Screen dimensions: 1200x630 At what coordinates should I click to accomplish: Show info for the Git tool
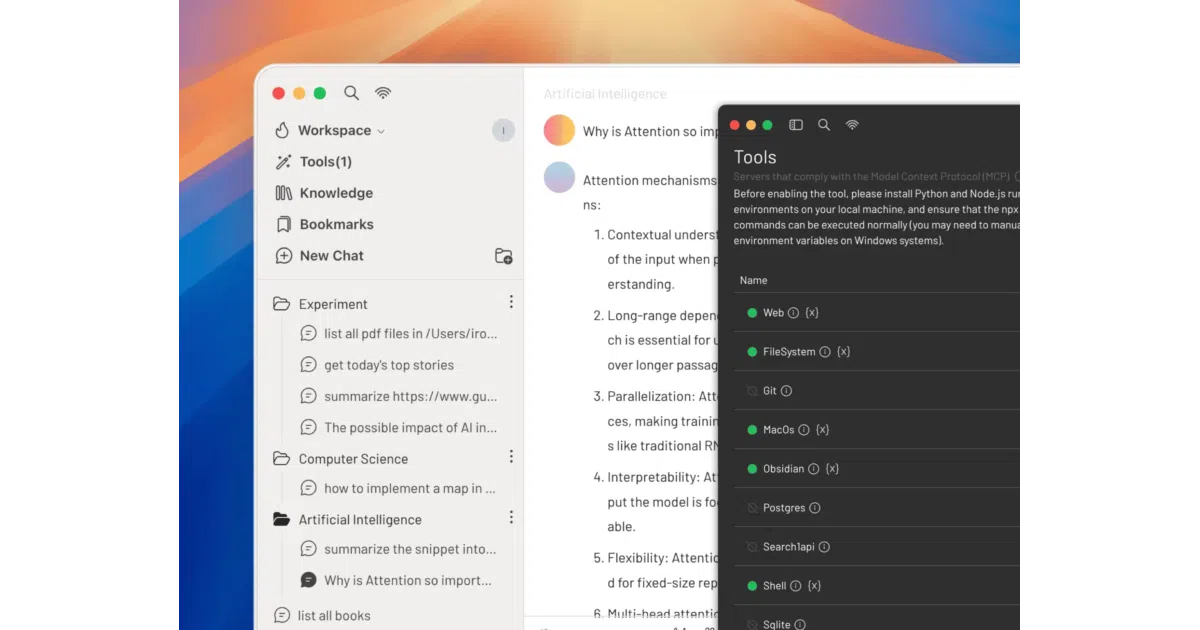tap(786, 391)
